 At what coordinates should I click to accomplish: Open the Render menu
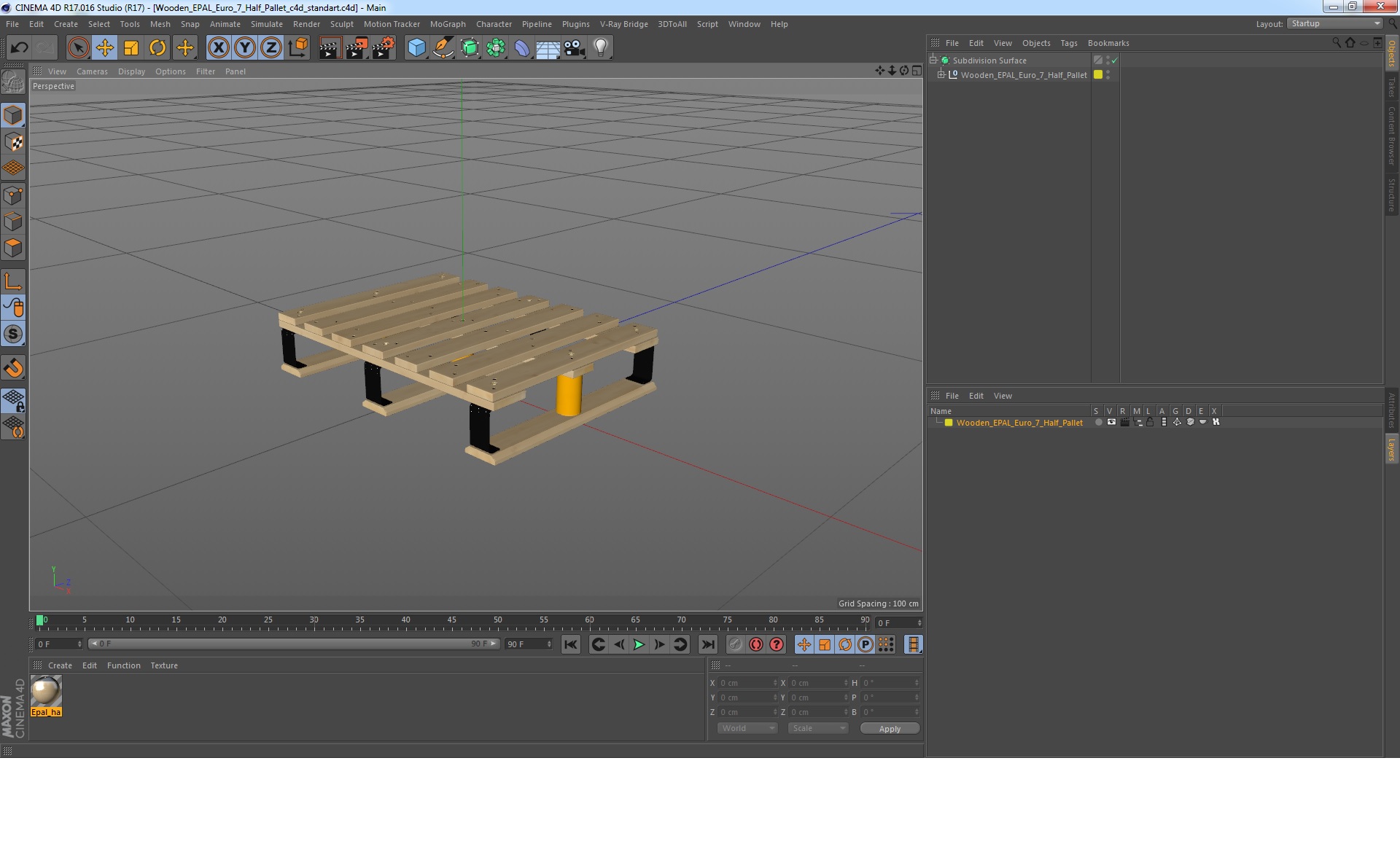pos(306,24)
